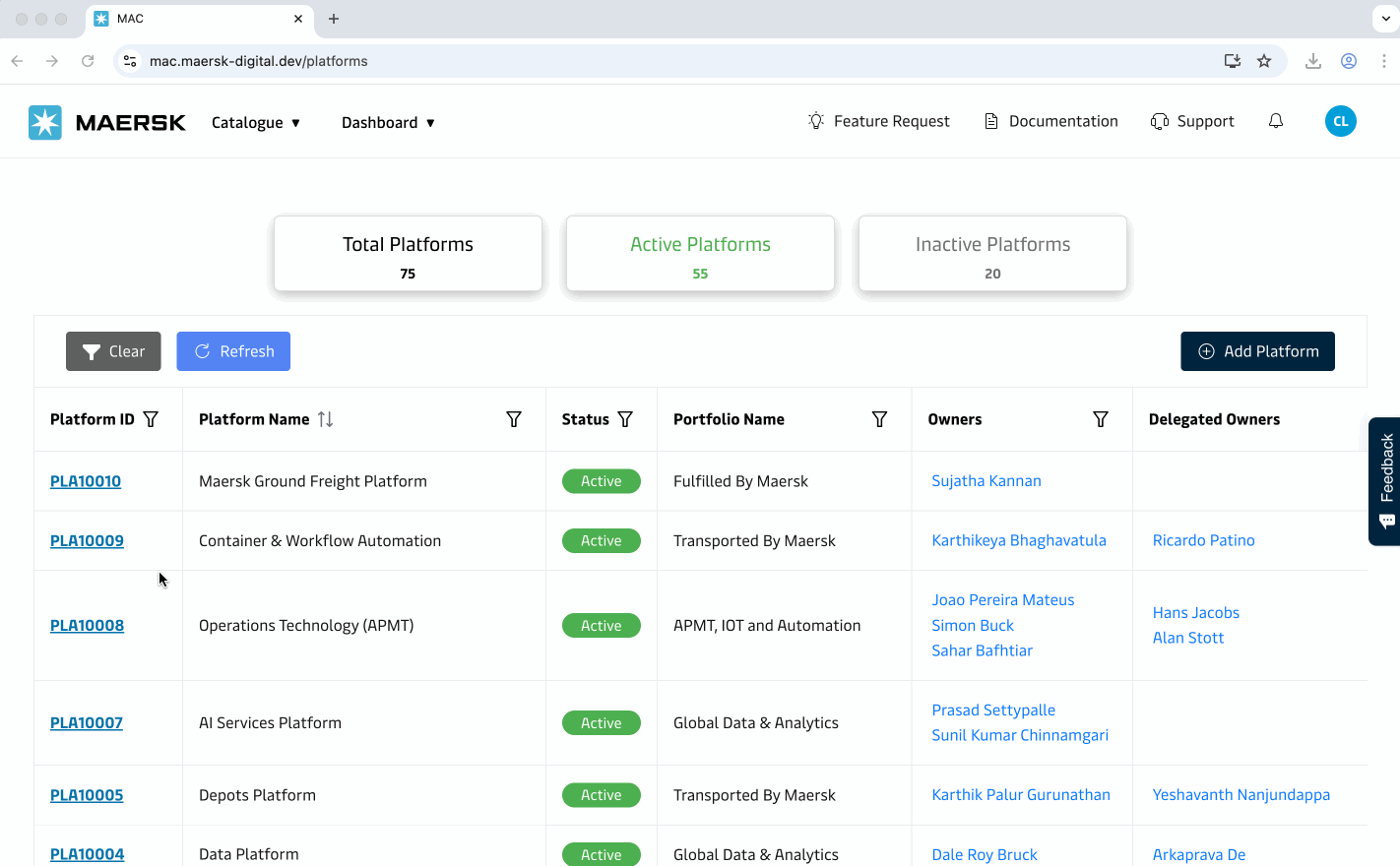Open Feature Request
Viewport: 1400px width, 866px height.
[878, 121]
